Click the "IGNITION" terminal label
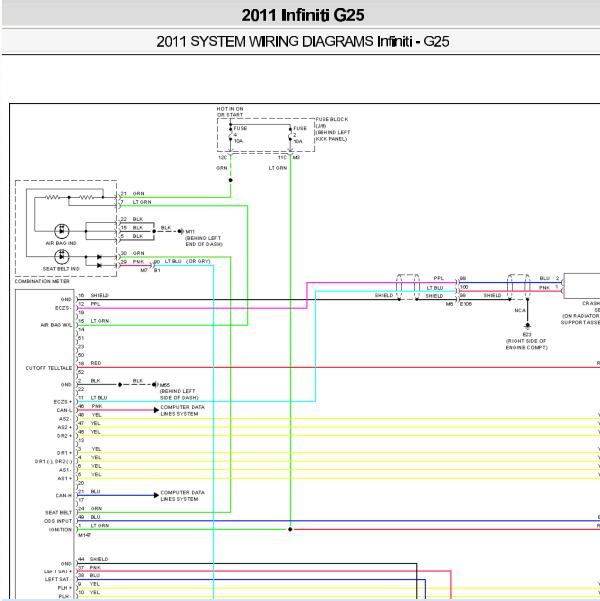The image size is (600, 601). pos(60,530)
